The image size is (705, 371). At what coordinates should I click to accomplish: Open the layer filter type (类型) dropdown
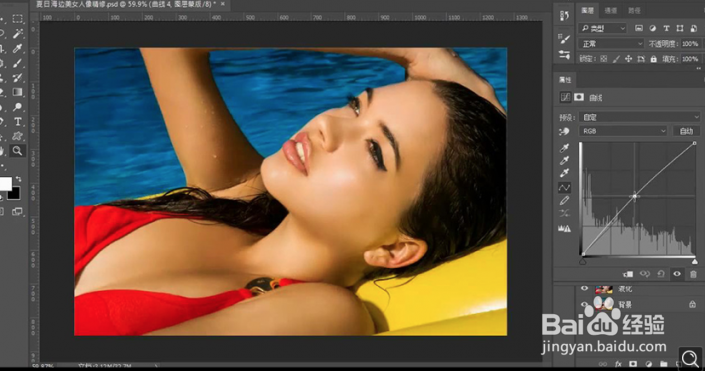[602, 28]
